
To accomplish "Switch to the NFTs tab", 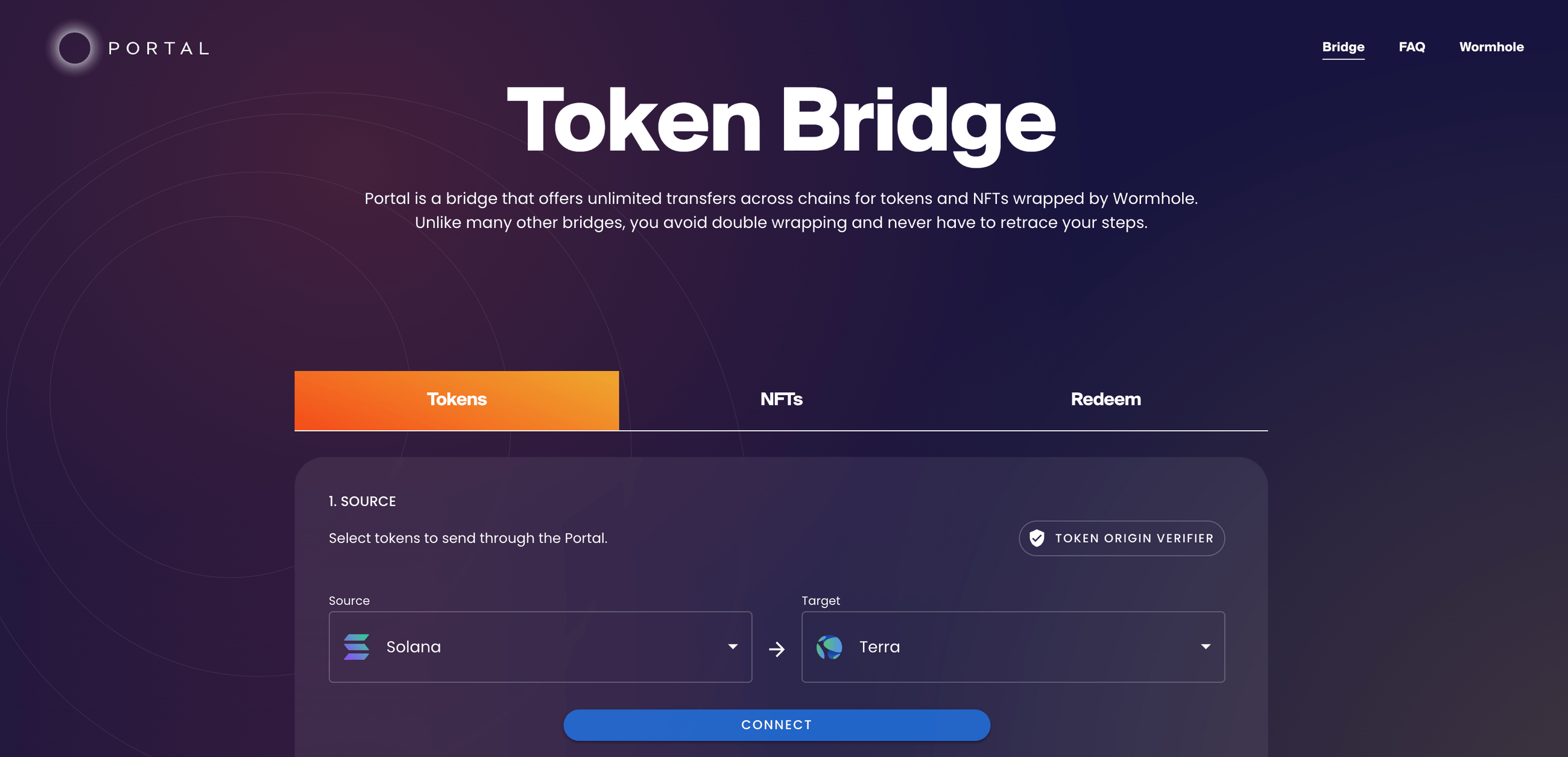I will [781, 399].
